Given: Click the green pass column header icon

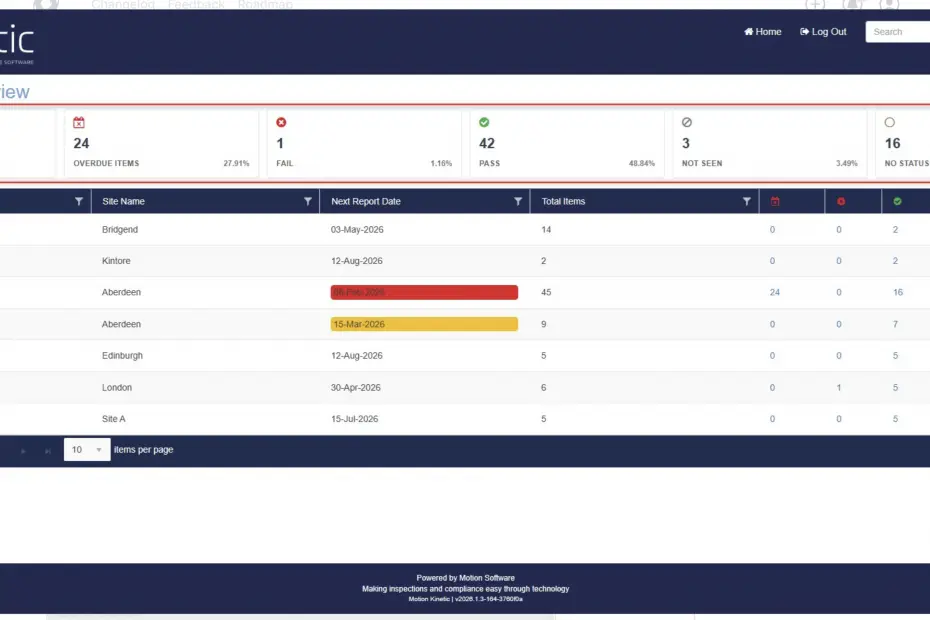Looking at the screenshot, I should point(897,202).
